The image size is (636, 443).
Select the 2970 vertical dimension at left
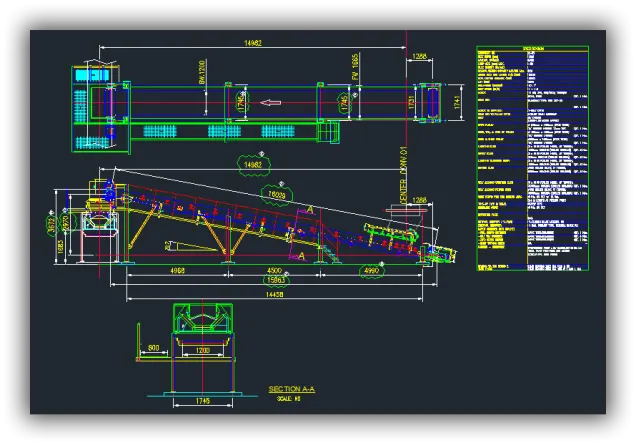(x=66, y=222)
